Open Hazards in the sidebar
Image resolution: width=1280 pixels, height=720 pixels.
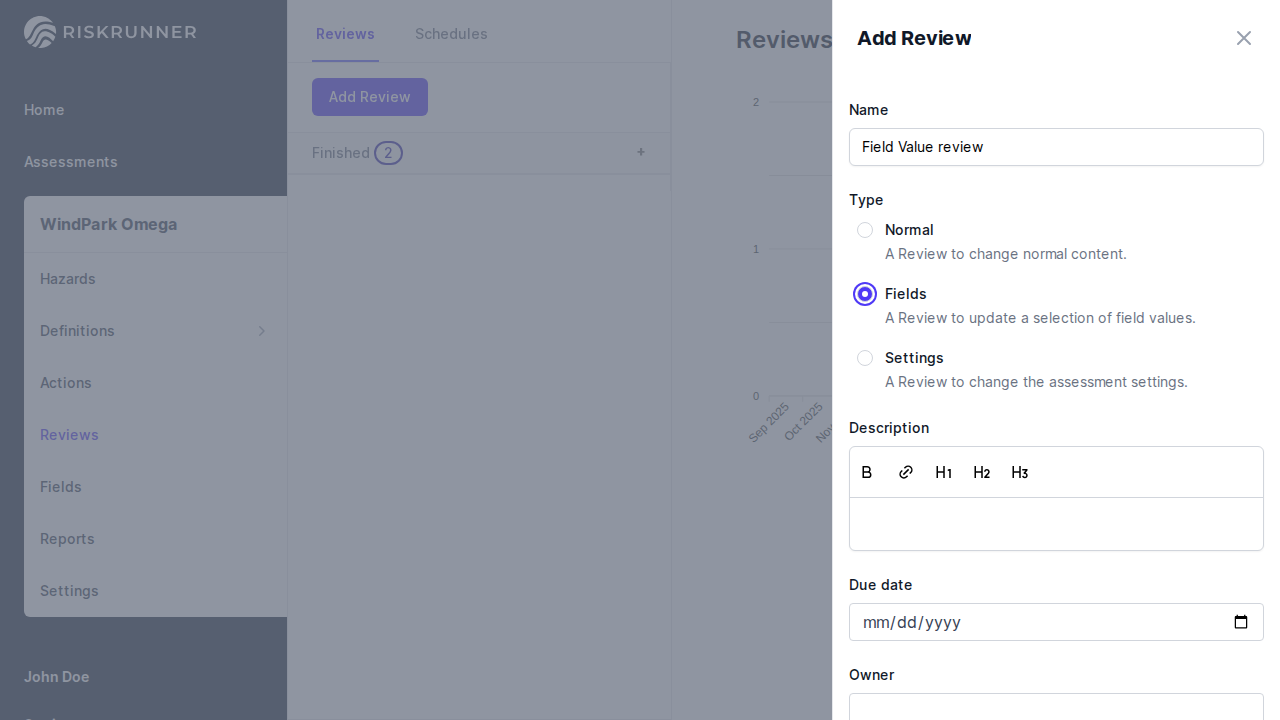coord(68,279)
